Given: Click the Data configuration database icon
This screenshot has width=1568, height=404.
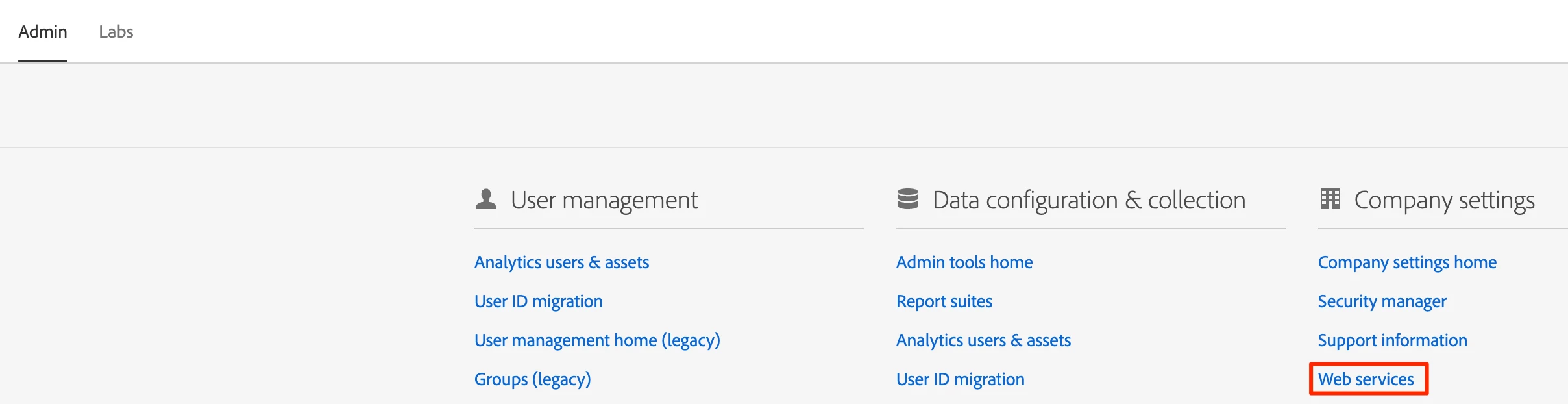Looking at the screenshot, I should point(907,199).
